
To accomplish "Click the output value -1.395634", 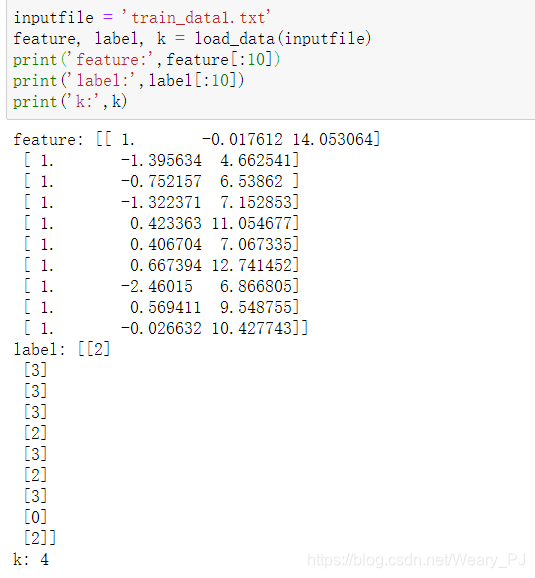I will pyautogui.click(x=161, y=161).
